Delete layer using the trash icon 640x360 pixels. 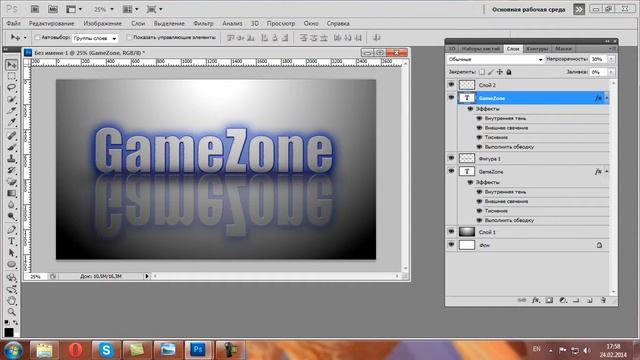[x=603, y=300]
